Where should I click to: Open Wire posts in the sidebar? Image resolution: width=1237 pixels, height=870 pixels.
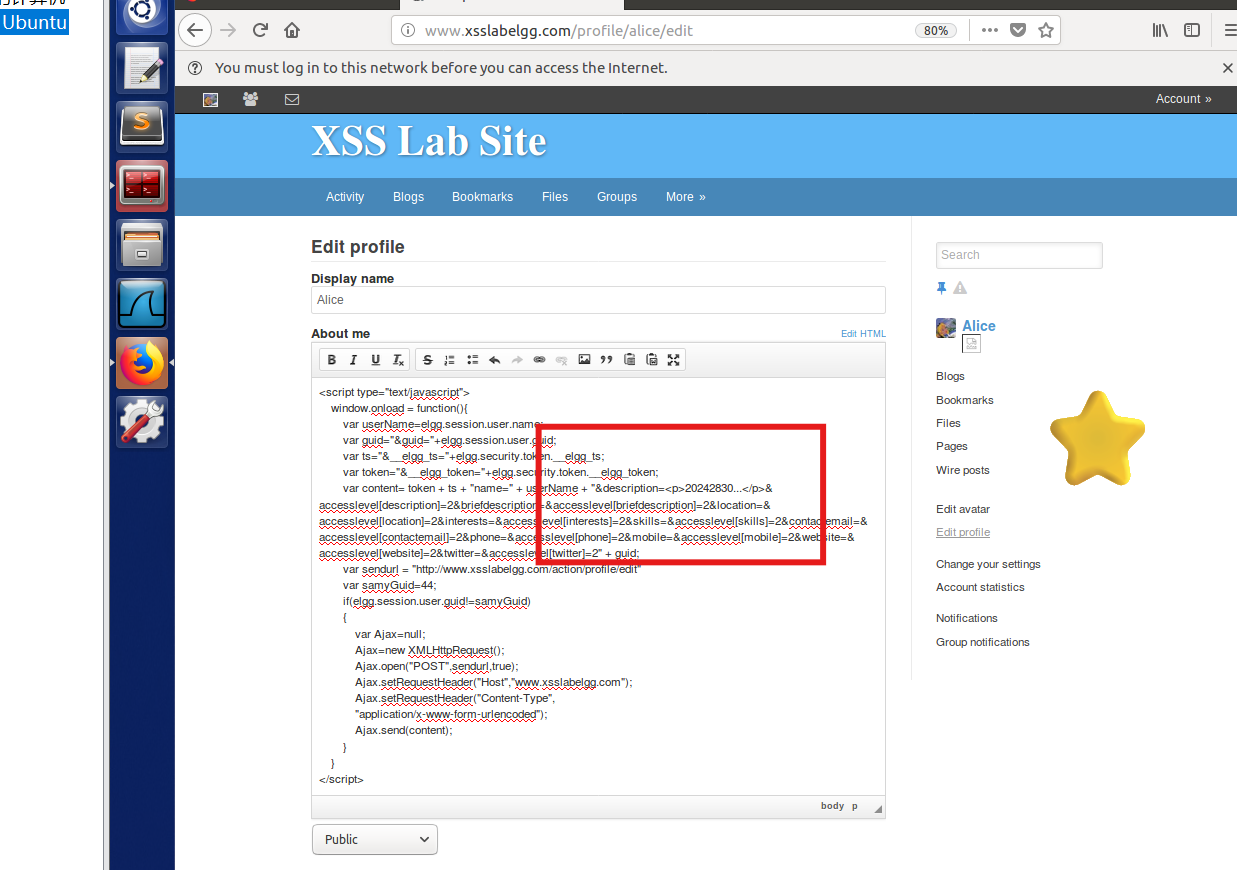click(x=963, y=470)
